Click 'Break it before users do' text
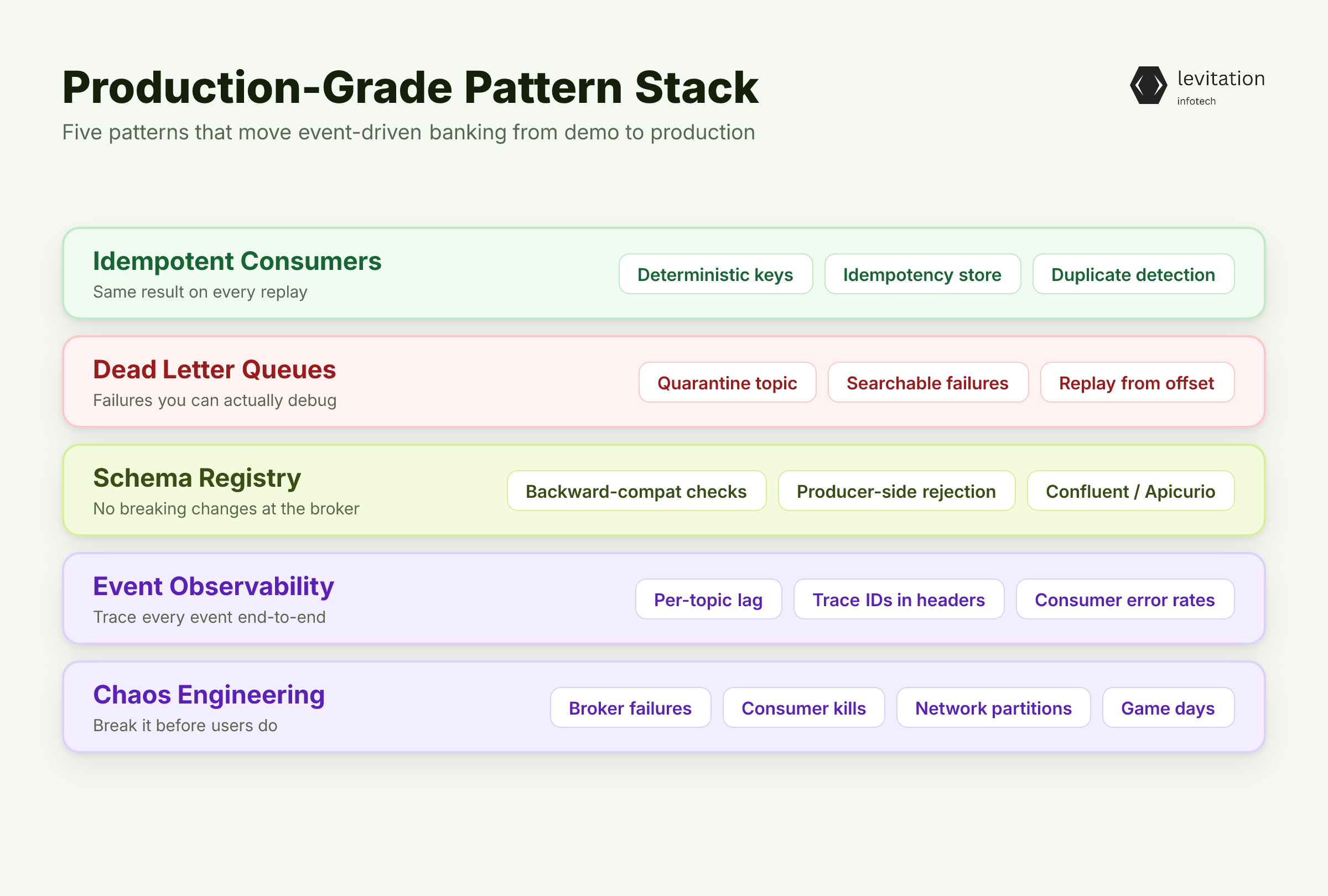This screenshot has width=1328, height=896. [185, 726]
